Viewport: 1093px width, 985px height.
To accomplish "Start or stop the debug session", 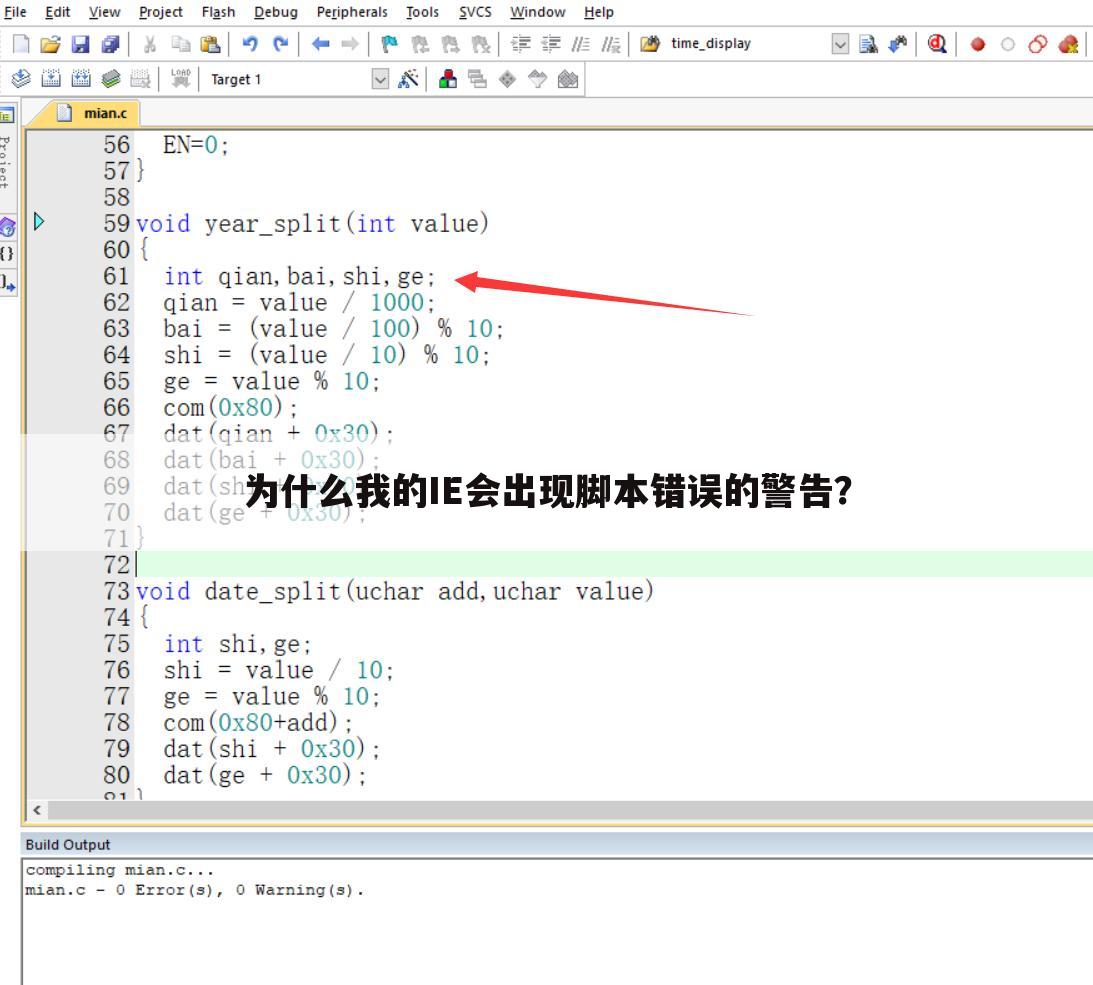I will point(937,45).
